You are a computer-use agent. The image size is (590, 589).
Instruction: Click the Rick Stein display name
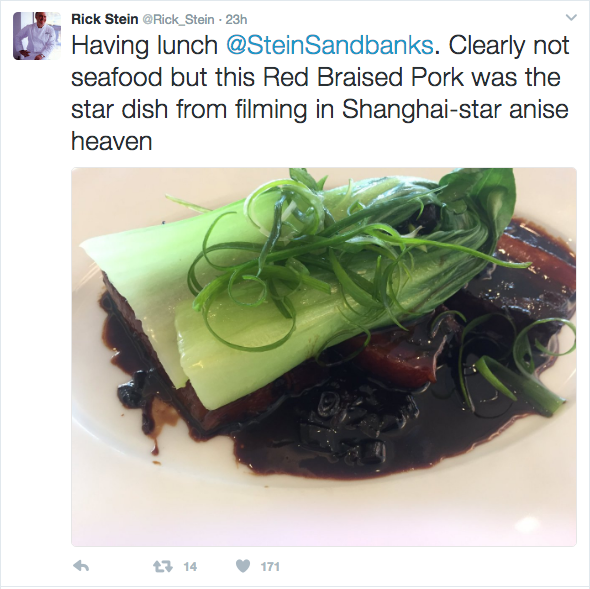105,19
